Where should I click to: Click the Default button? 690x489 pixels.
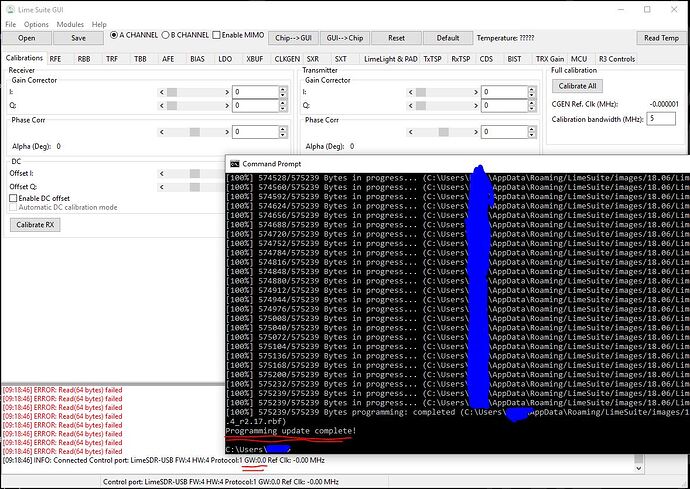coord(448,38)
